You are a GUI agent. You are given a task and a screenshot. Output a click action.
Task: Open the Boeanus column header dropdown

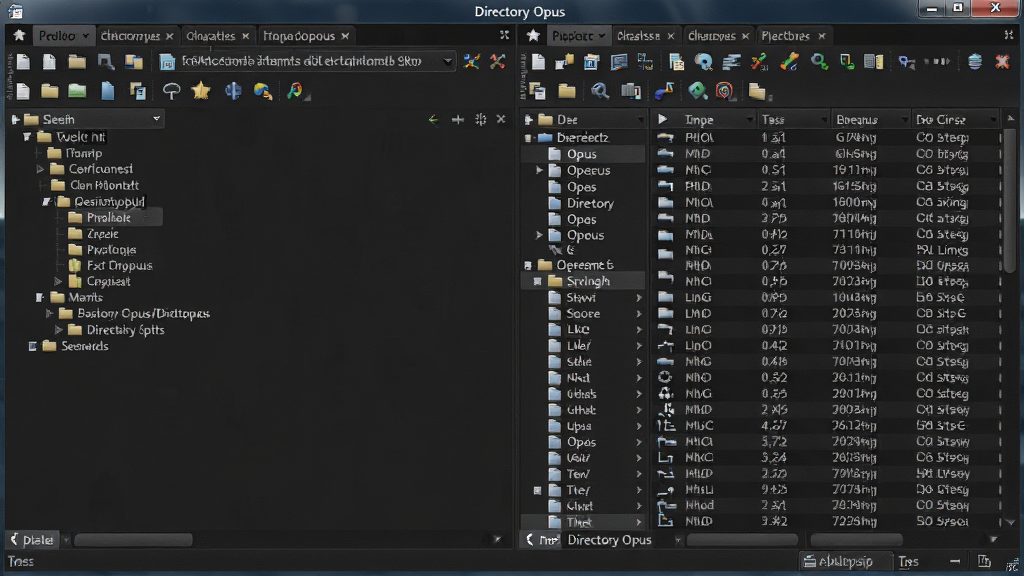[x=904, y=120]
